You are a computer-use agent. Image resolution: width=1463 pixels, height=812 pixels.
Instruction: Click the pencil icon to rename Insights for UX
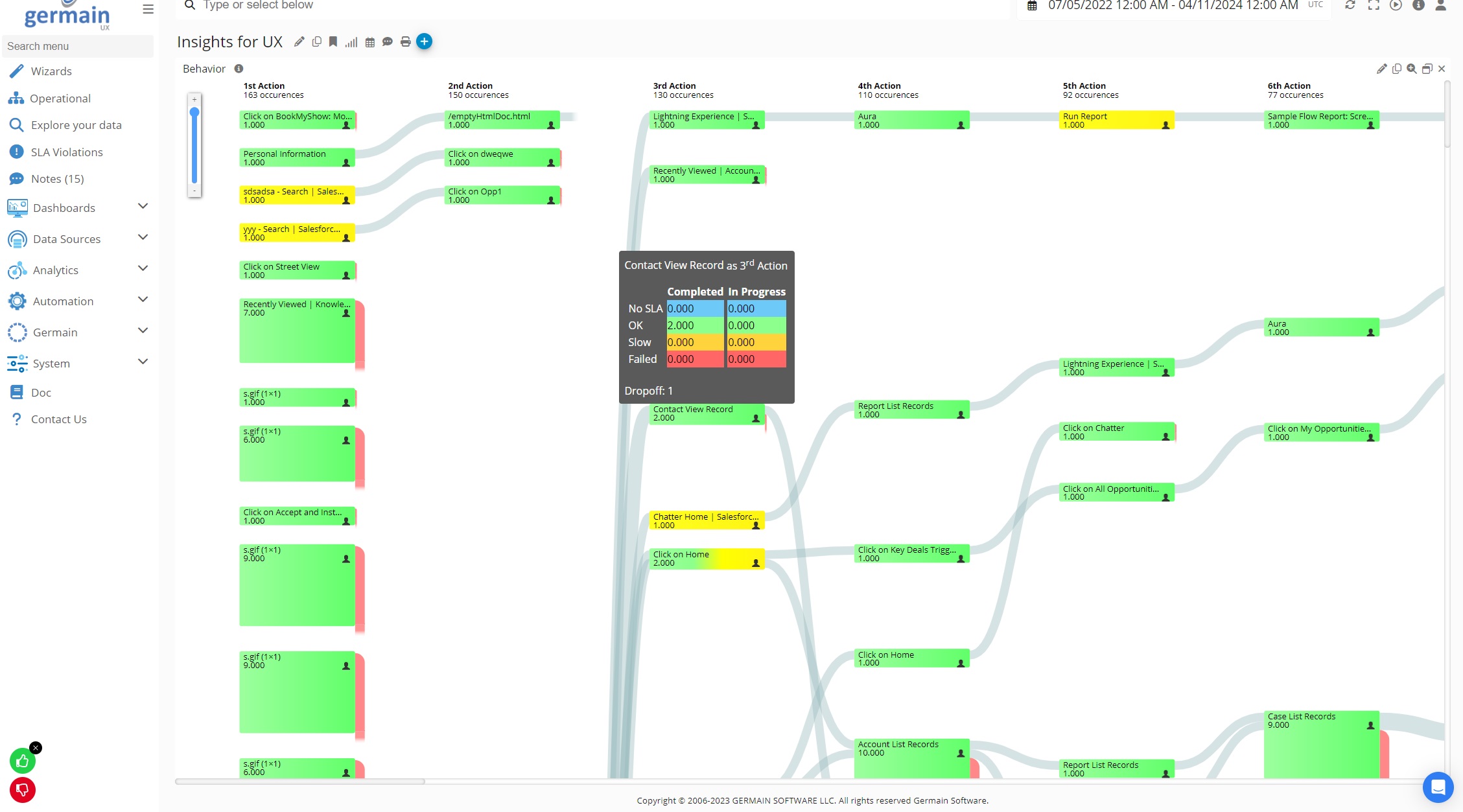point(299,41)
